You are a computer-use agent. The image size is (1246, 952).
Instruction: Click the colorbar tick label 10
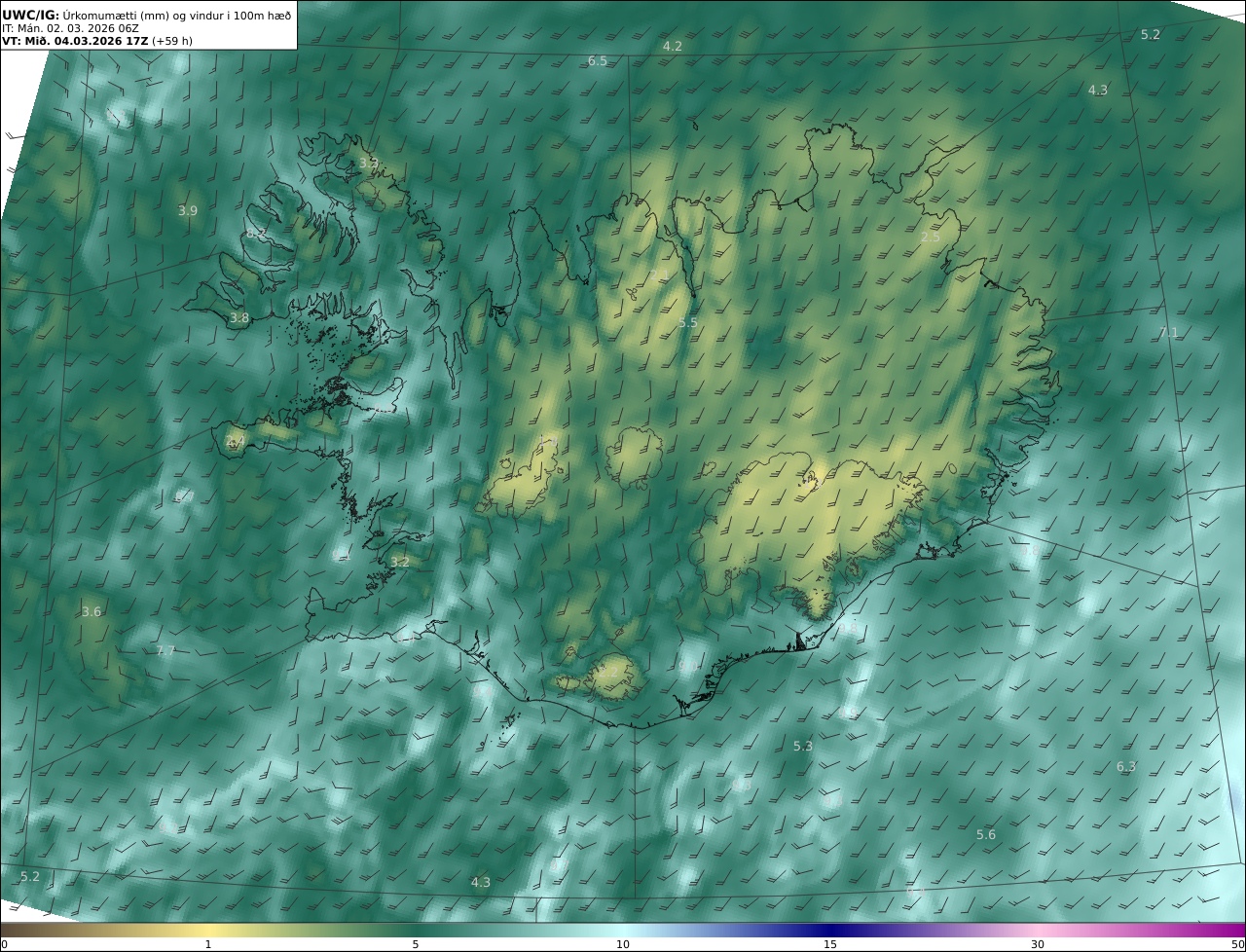click(623, 944)
